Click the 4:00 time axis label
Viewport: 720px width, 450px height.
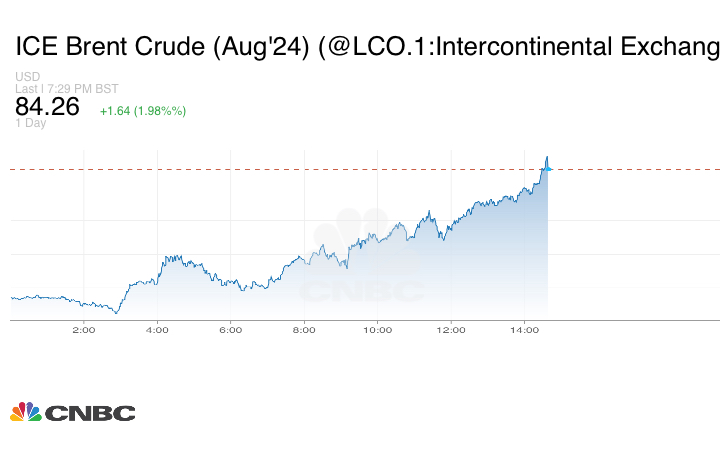[157, 330]
